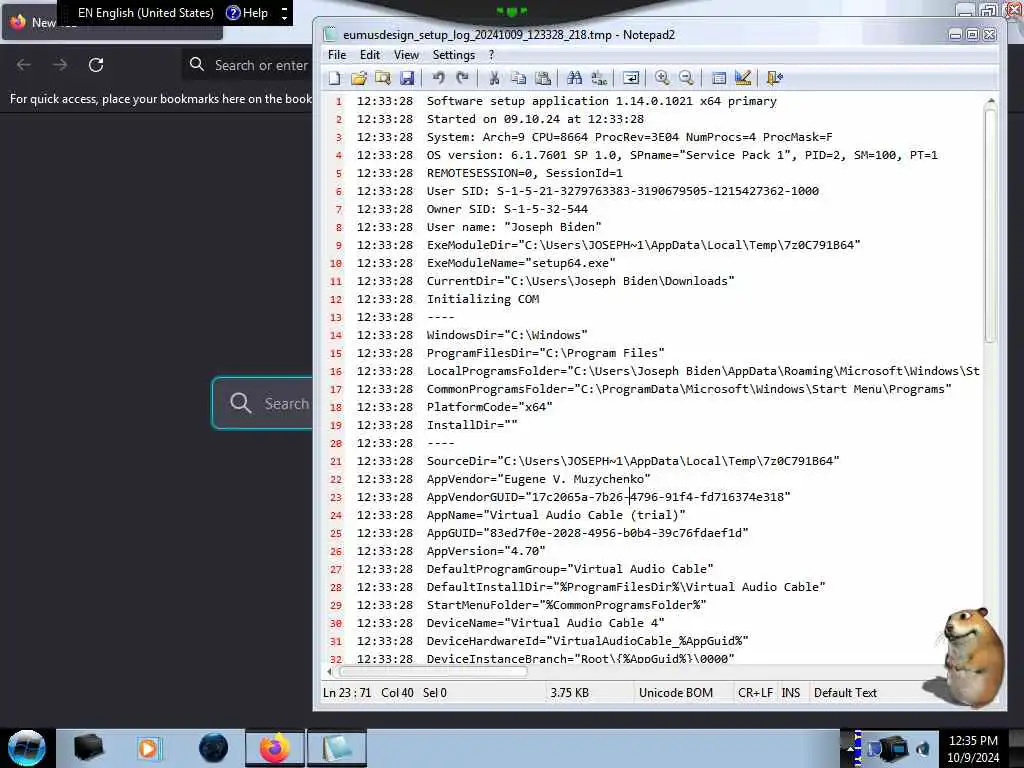The image size is (1024, 768).
Task: Paste clipboard using the toolbar paste icon
Action: click(x=543, y=78)
